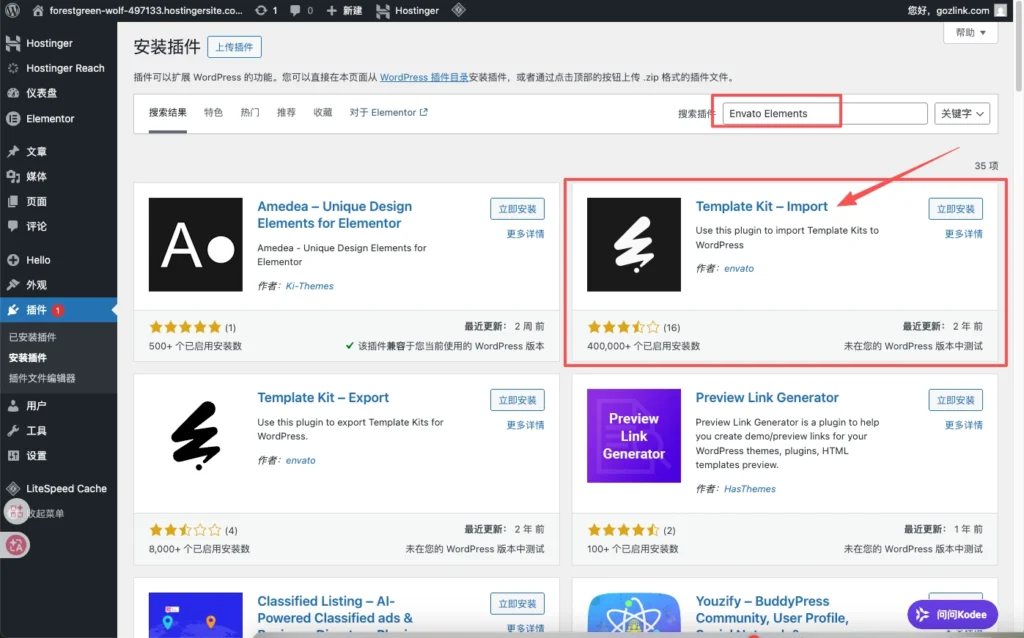Open Hostinger Reach in the sidebar
The width and height of the screenshot is (1024, 638).
point(58,68)
